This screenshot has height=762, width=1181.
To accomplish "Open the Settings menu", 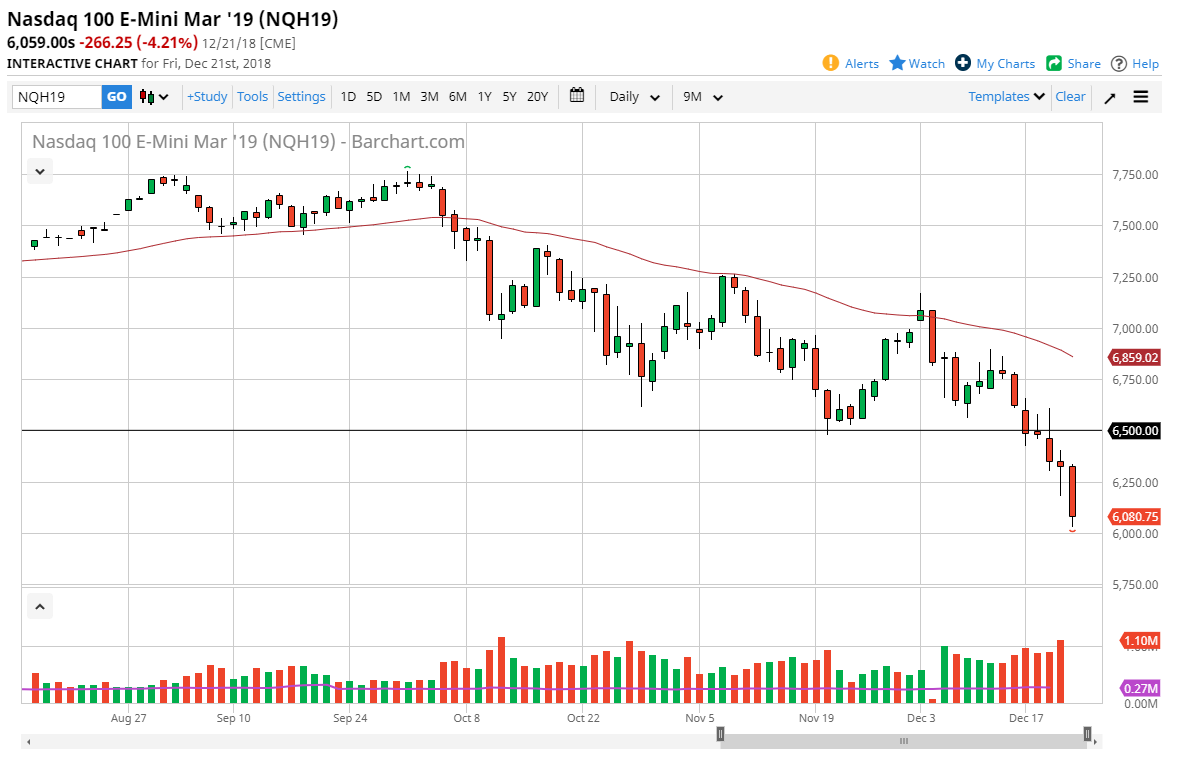I will click(x=301, y=96).
